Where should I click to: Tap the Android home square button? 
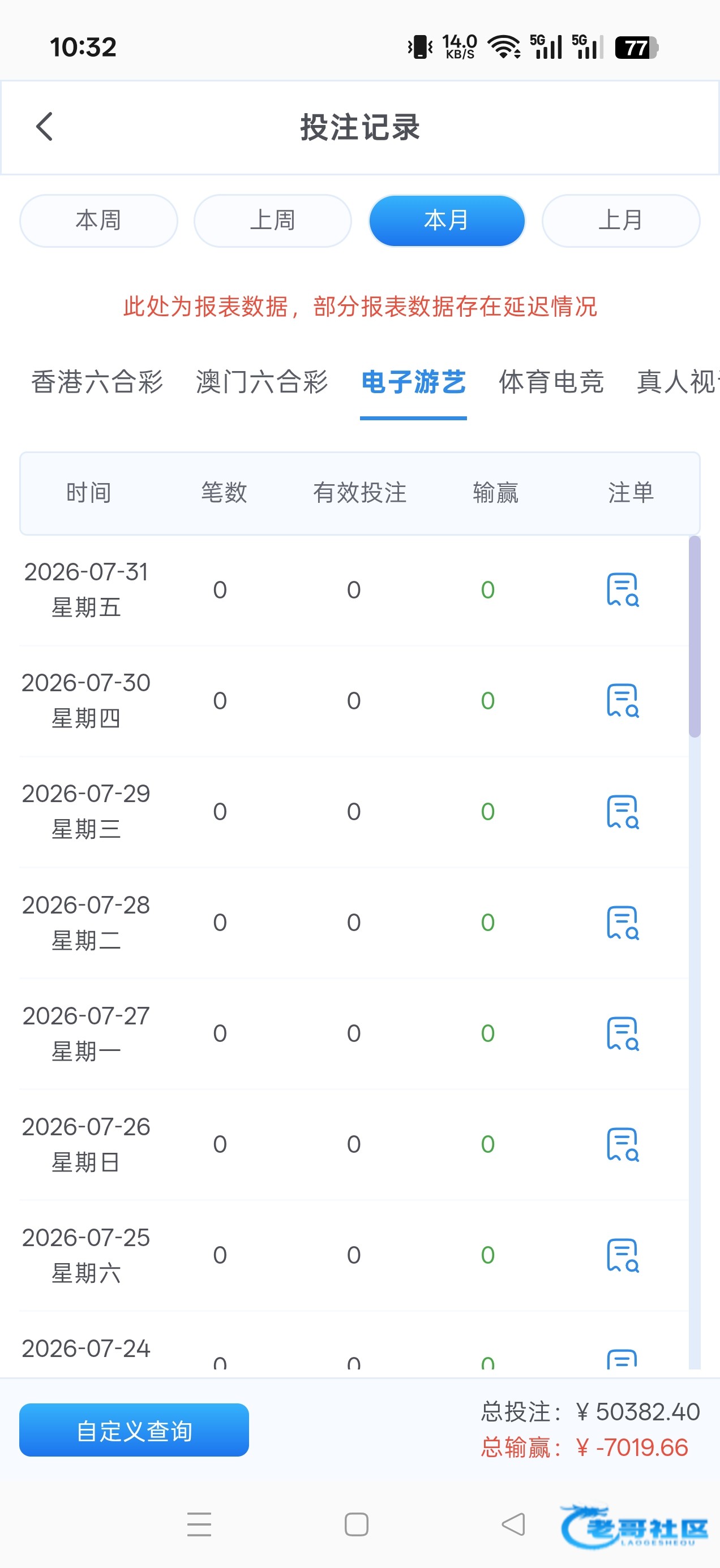[357, 1524]
